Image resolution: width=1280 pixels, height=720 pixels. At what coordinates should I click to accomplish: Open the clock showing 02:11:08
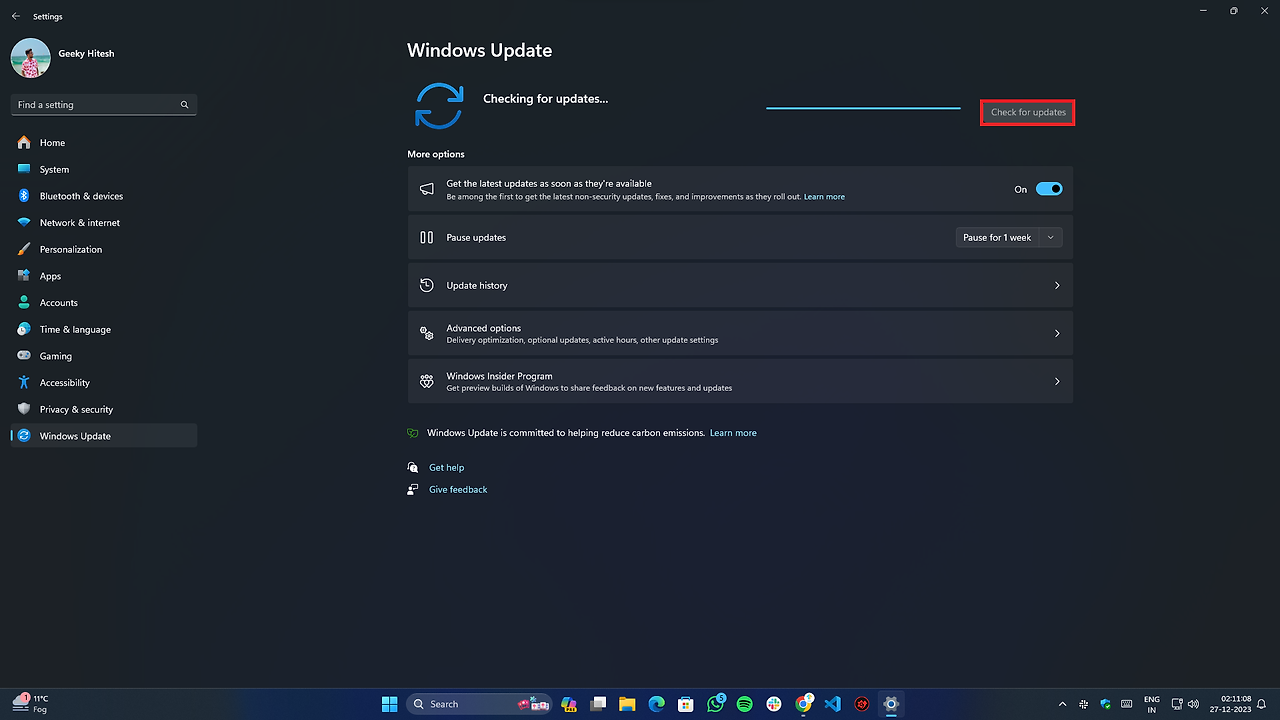[x=1231, y=704]
